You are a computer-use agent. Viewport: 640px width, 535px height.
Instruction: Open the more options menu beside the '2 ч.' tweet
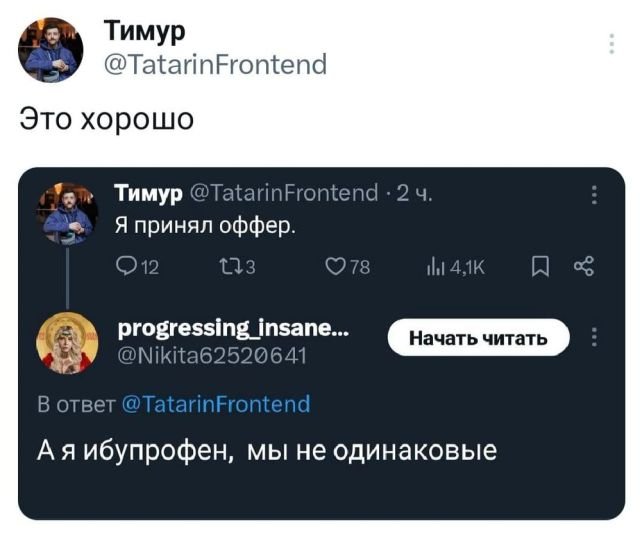(x=596, y=194)
